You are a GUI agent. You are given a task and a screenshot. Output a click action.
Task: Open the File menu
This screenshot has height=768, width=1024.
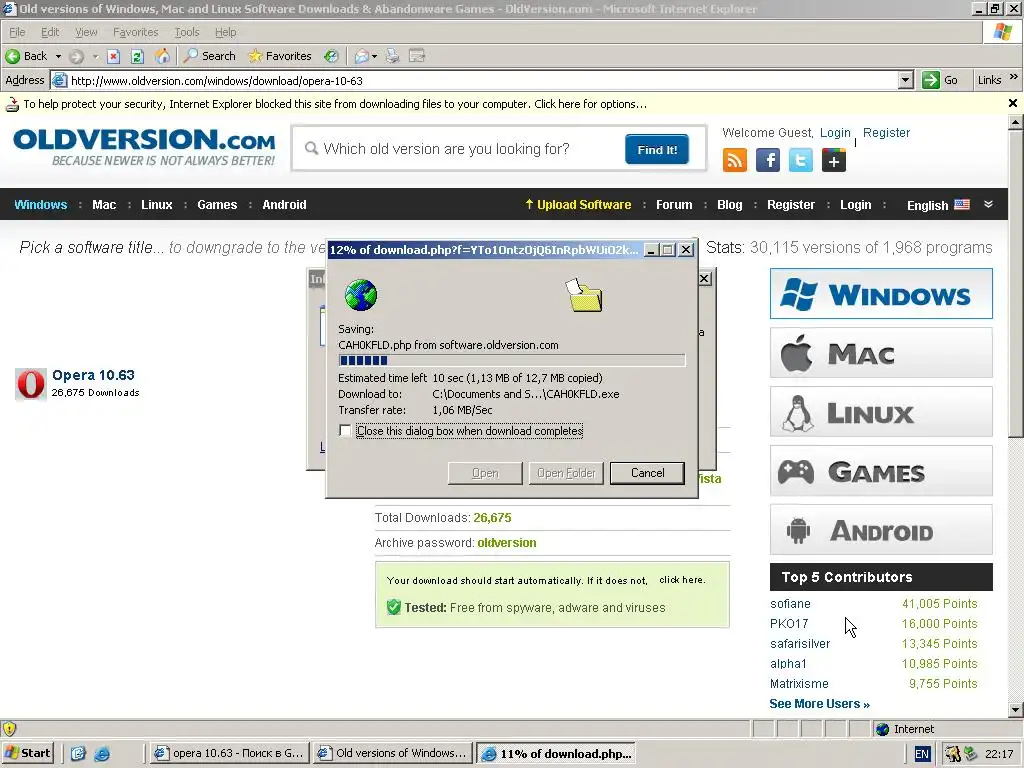coord(17,32)
